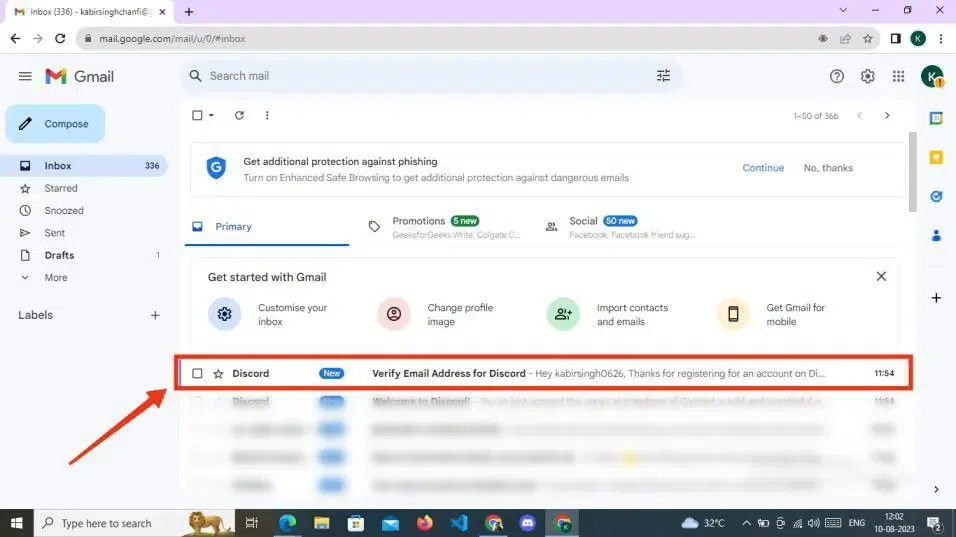Click the inbox vertical scrollbar
The height and width of the screenshot is (537, 956).
click(912, 172)
